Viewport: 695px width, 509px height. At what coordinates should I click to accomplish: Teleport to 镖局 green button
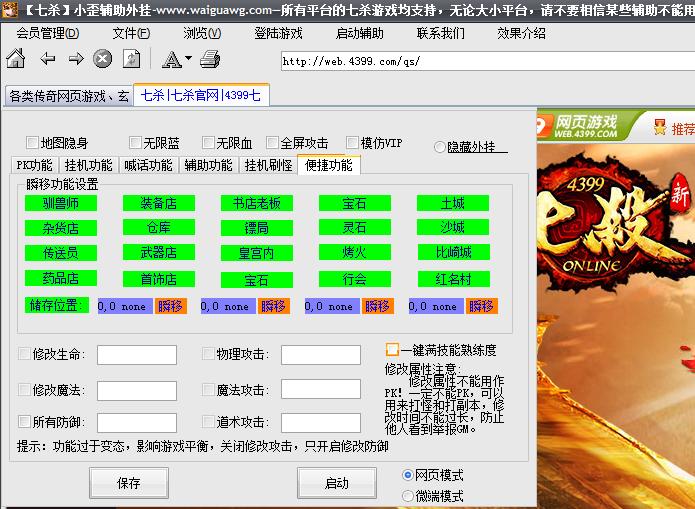coord(257,228)
